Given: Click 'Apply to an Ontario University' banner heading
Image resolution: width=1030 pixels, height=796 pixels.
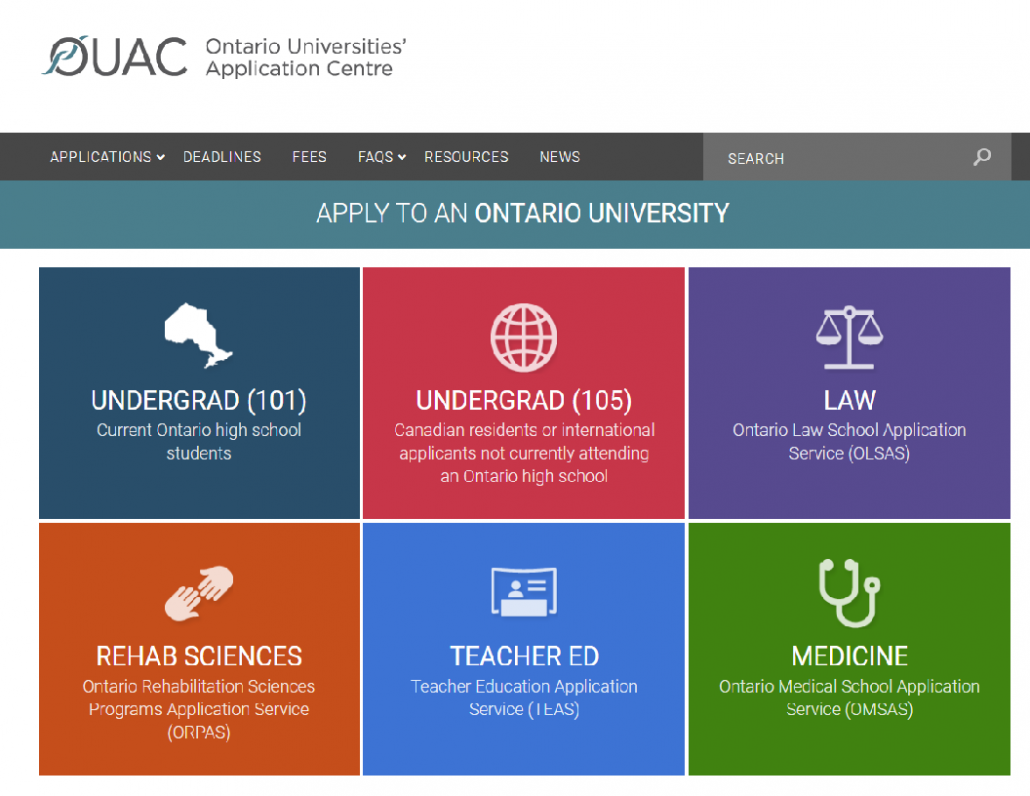Looking at the screenshot, I should coord(523,213).
